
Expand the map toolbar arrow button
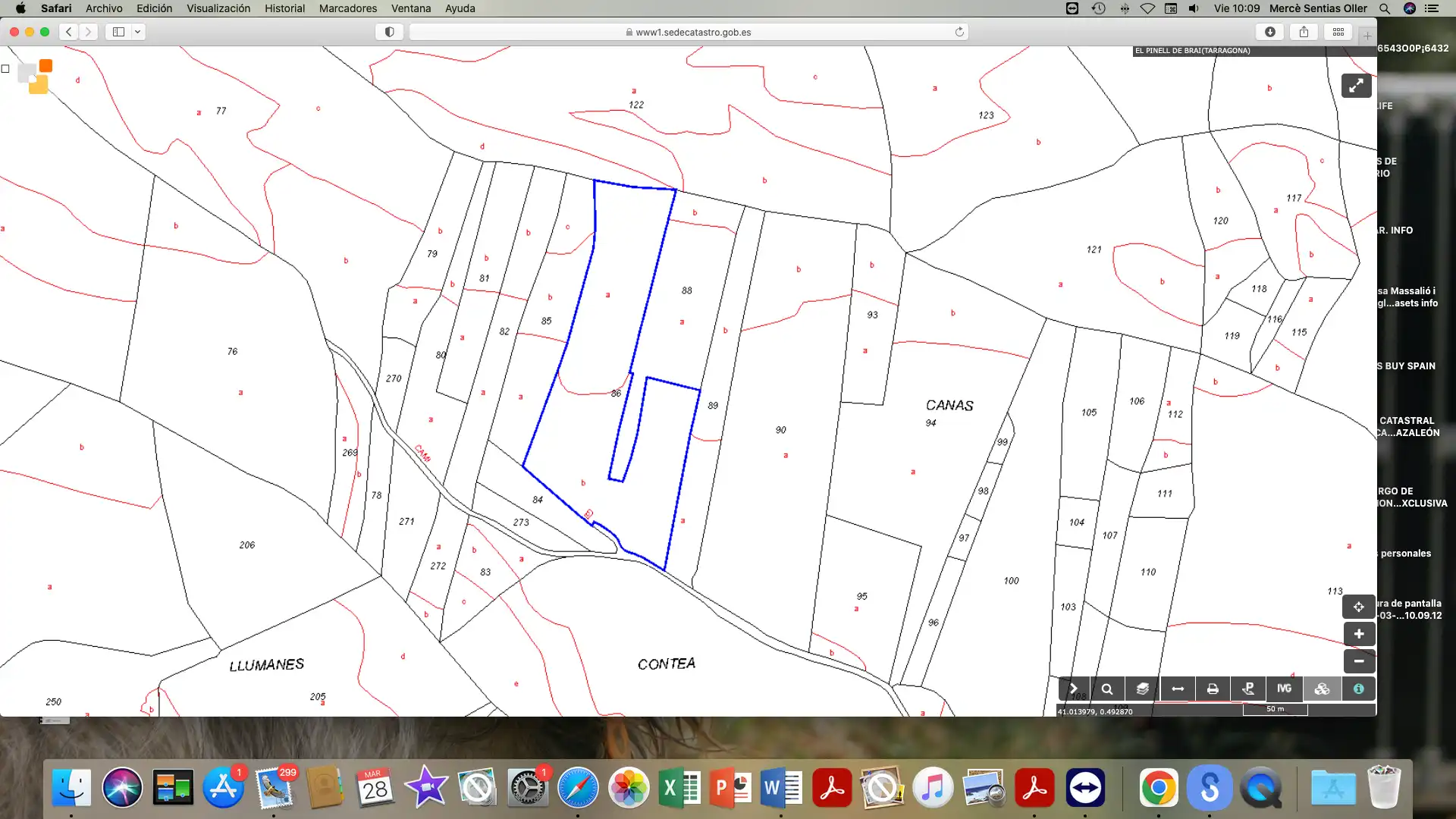click(x=1074, y=689)
